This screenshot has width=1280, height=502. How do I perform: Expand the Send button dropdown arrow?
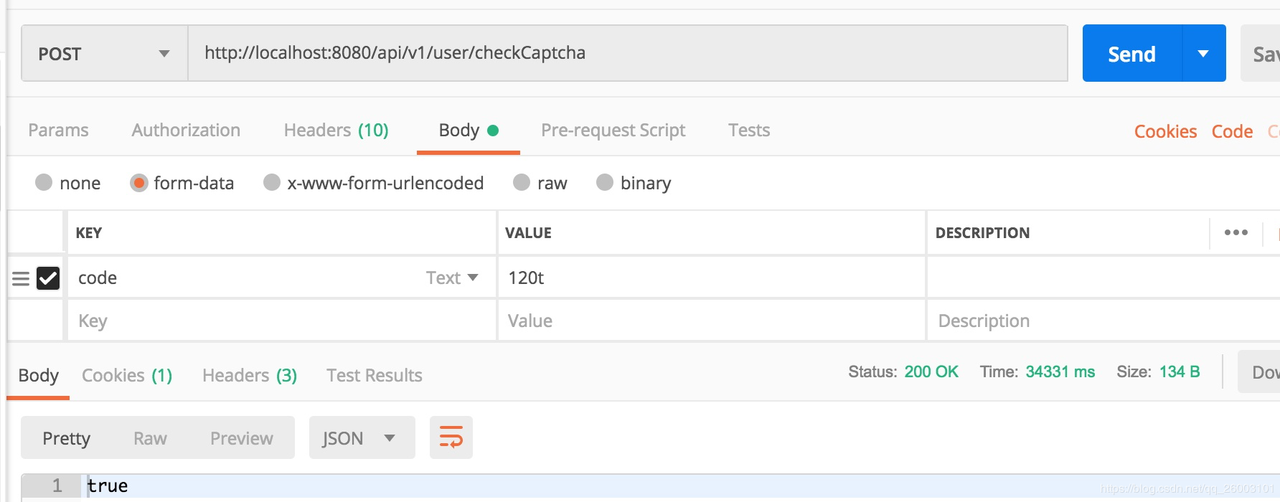(1204, 54)
